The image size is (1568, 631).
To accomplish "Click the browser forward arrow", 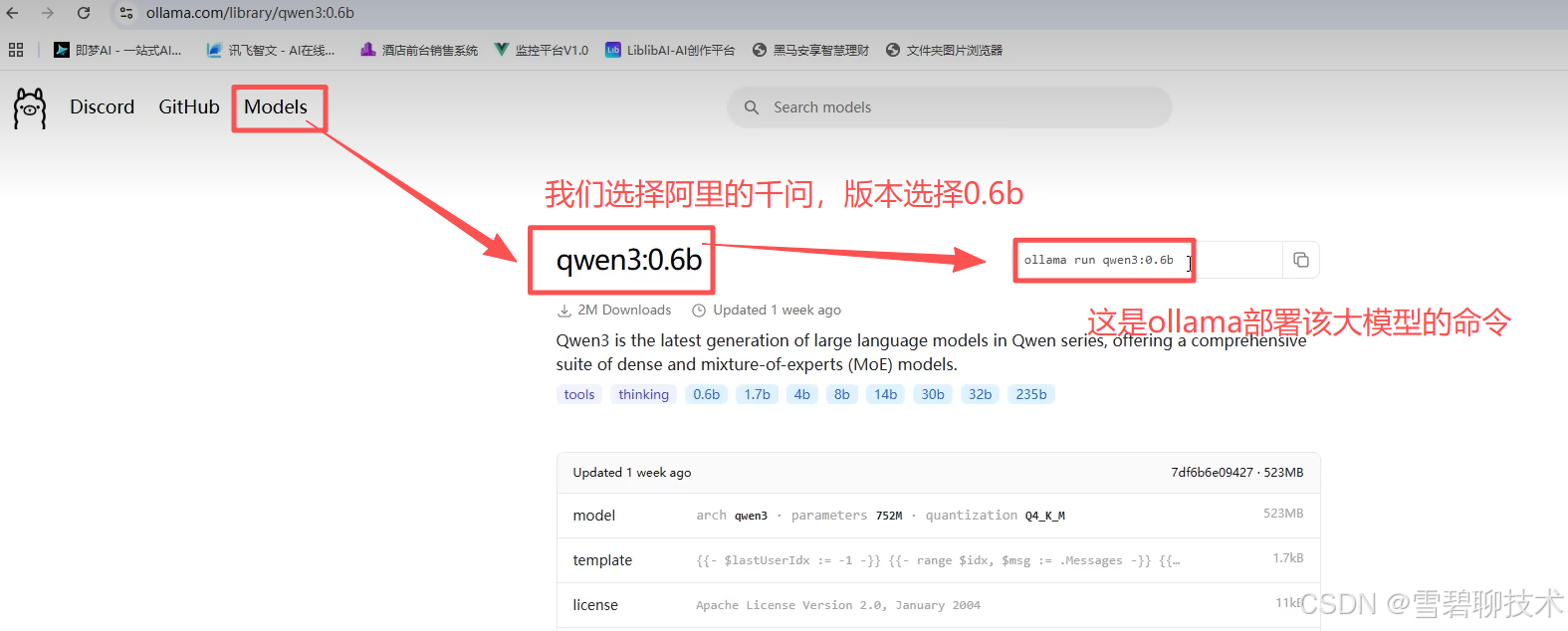I will point(47,13).
